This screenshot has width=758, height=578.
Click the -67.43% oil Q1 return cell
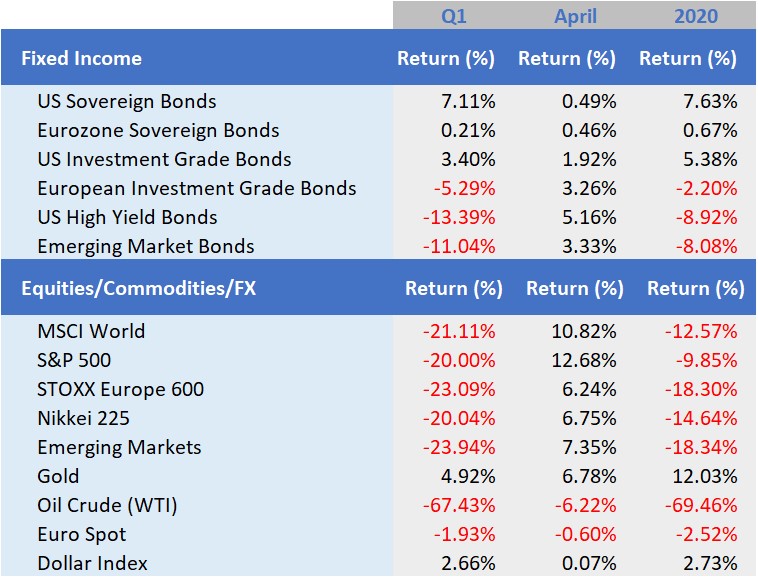463,505
